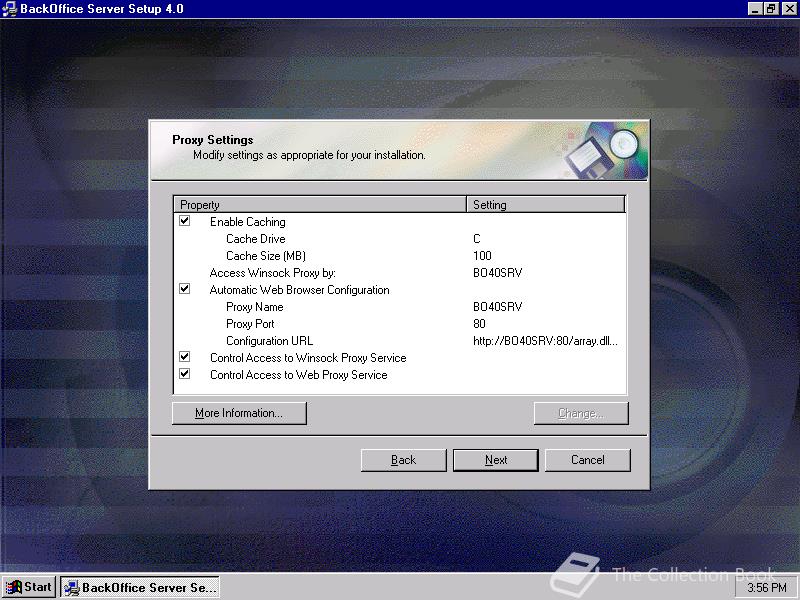Select the Cache Size (MB) row
Image resolution: width=800 pixels, height=600 pixels.
[x=400, y=256]
